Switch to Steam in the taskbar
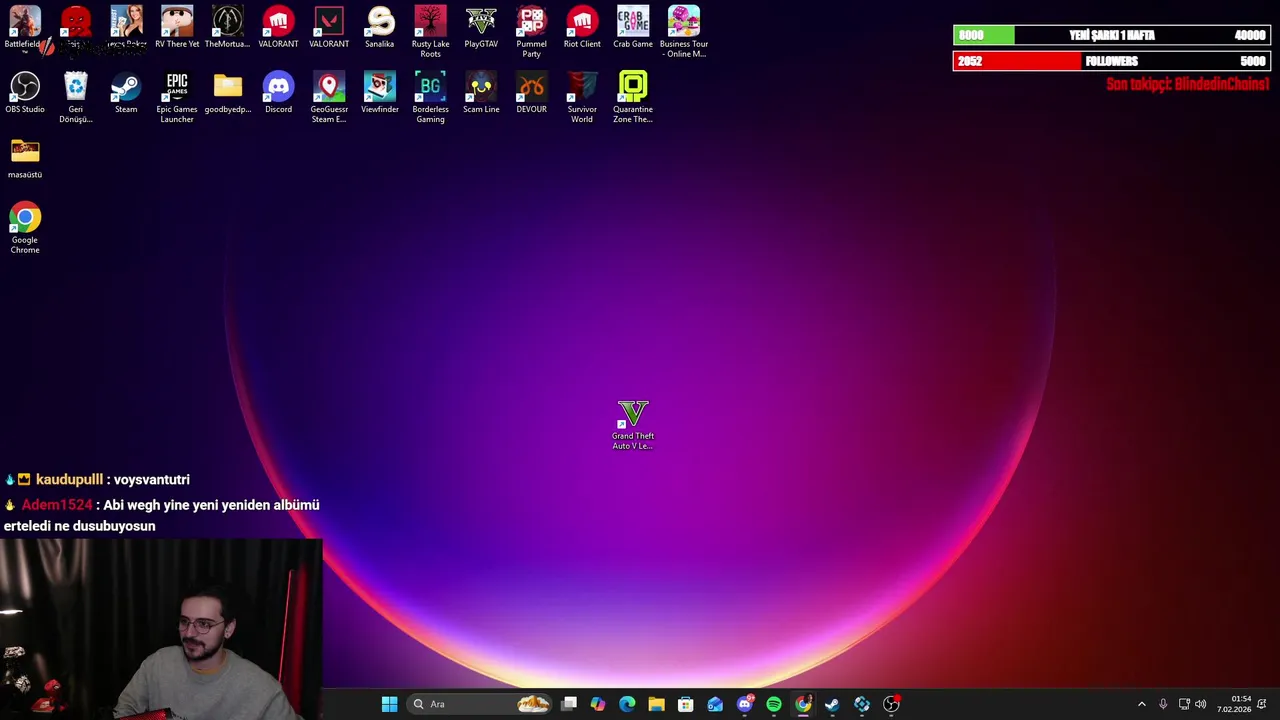 [832, 704]
